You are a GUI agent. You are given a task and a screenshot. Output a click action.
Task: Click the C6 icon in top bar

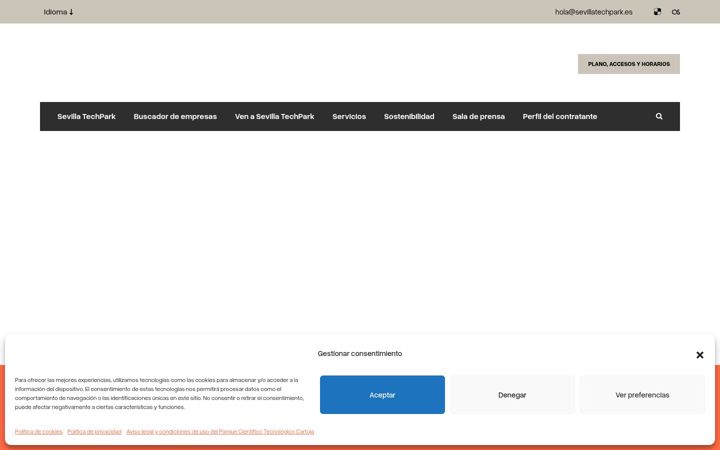675,12
